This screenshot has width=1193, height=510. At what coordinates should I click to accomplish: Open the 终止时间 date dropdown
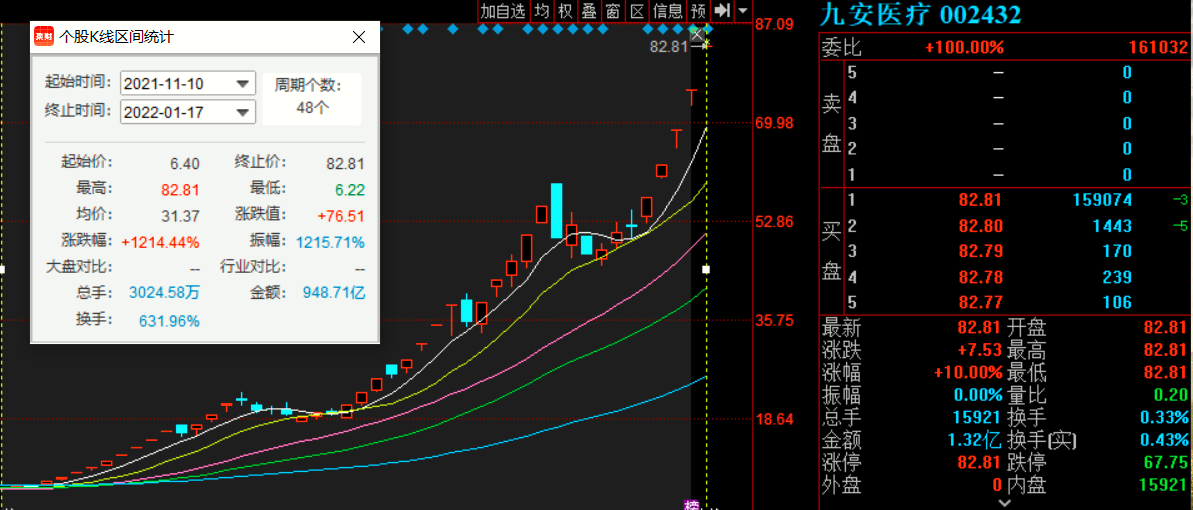point(243,112)
